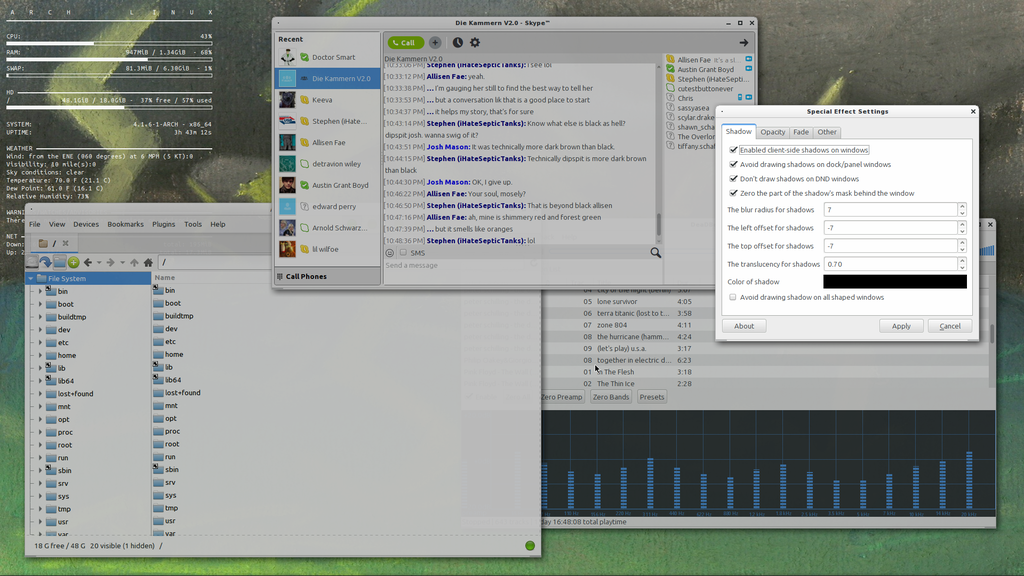Image resolution: width=1024 pixels, height=576 pixels.
Task: Add people with the plus icon in Skype
Action: click(x=435, y=43)
